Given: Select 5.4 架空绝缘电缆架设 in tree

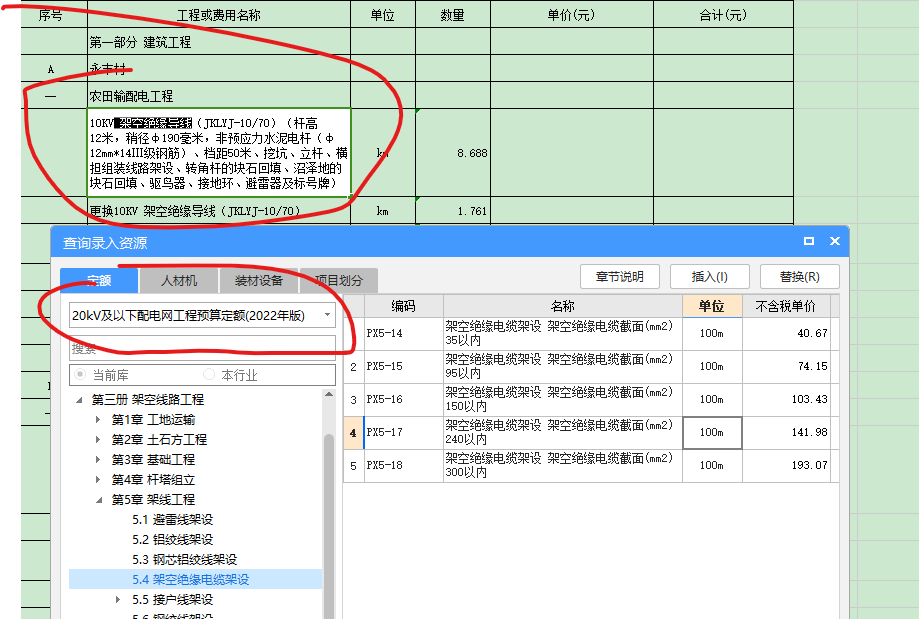Looking at the screenshot, I should click(190, 579).
